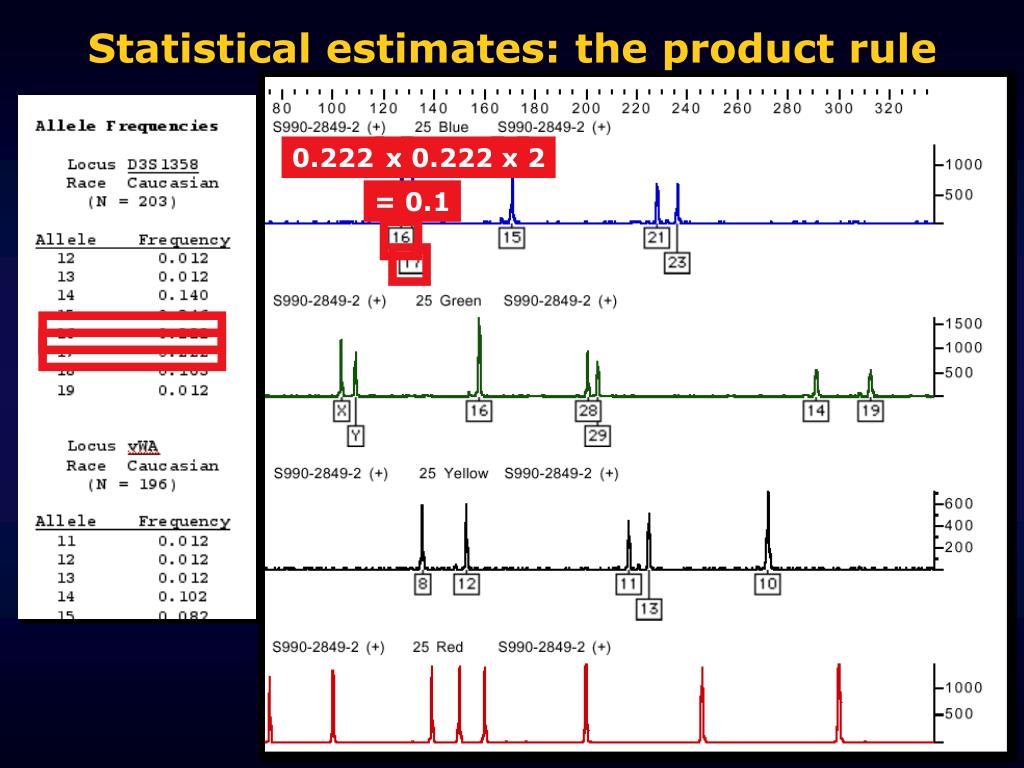Click allele label 8 in the yellow panel
The height and width of the screenshot is (768, 1024).
point(423,584)
